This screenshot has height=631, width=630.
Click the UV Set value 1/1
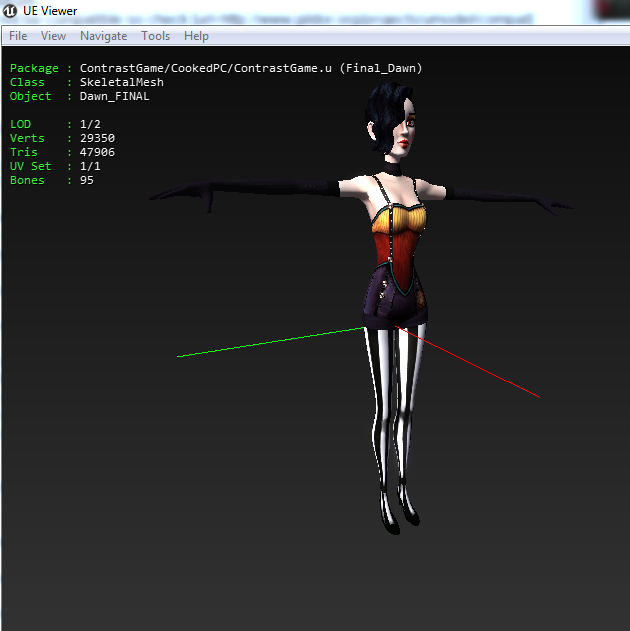click(x=90, y=166)
